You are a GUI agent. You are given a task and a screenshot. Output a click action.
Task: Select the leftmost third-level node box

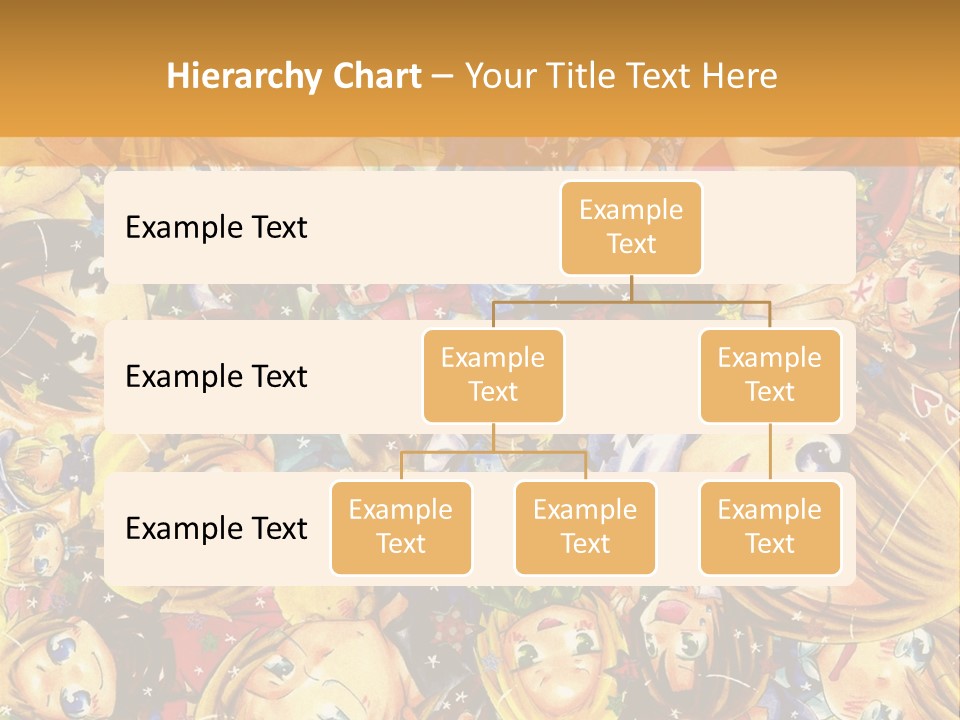pos(401,528)
